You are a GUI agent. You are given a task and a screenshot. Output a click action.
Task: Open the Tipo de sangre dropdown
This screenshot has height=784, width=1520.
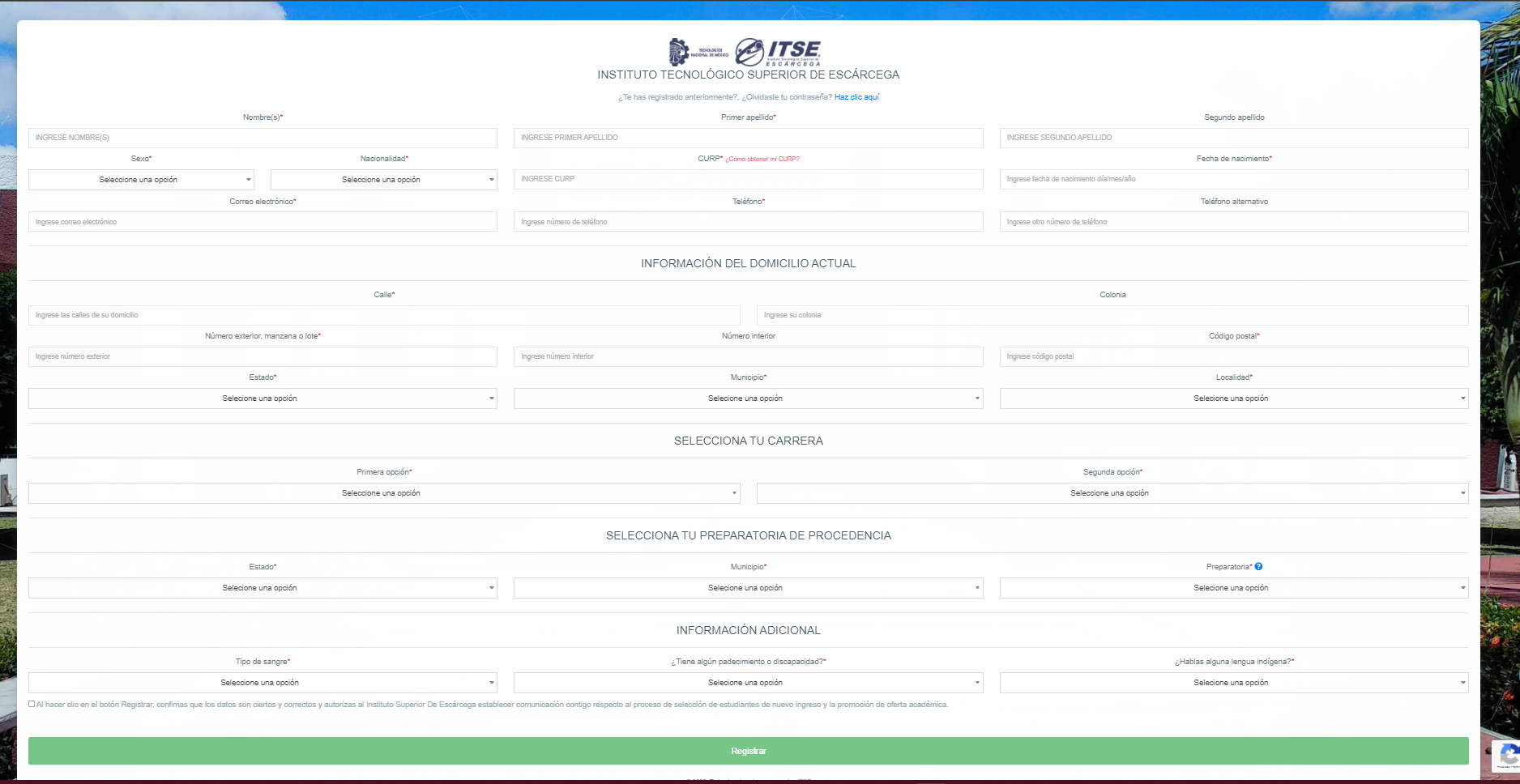(x=263, y=683)
